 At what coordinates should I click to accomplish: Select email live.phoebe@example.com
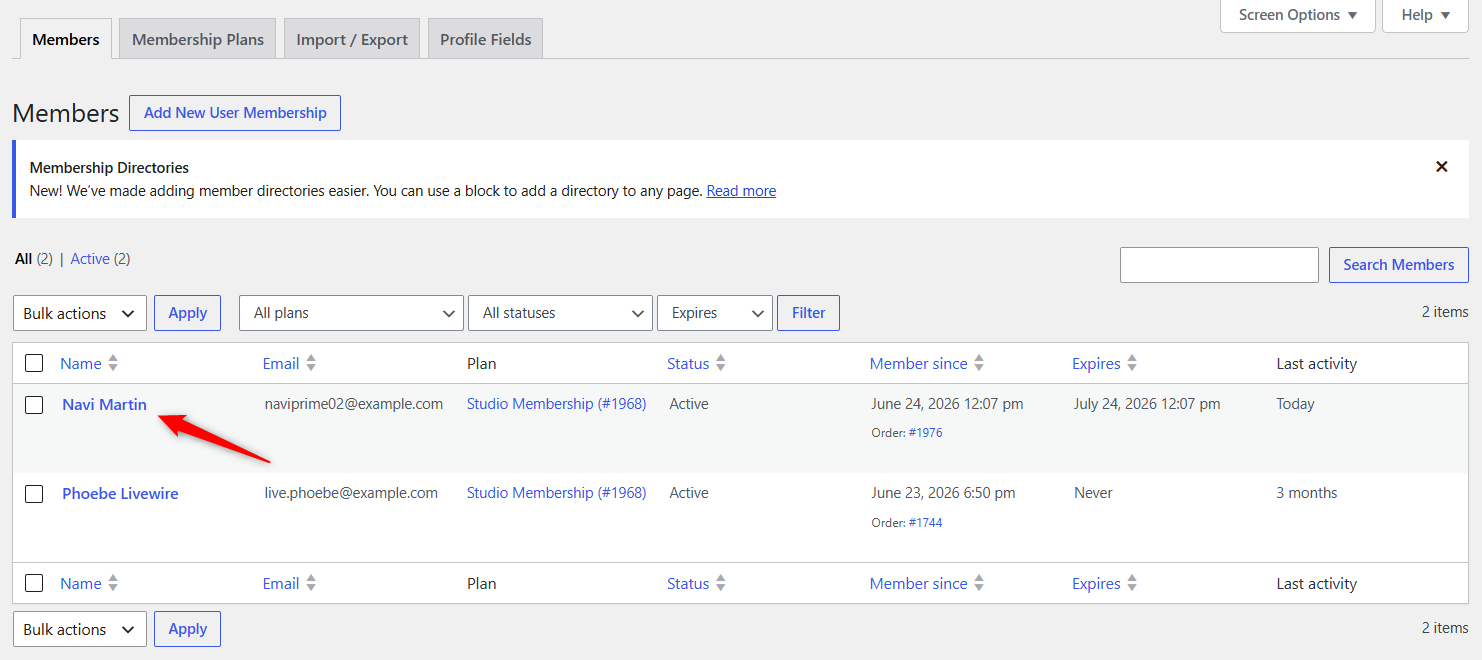point(351,493)
